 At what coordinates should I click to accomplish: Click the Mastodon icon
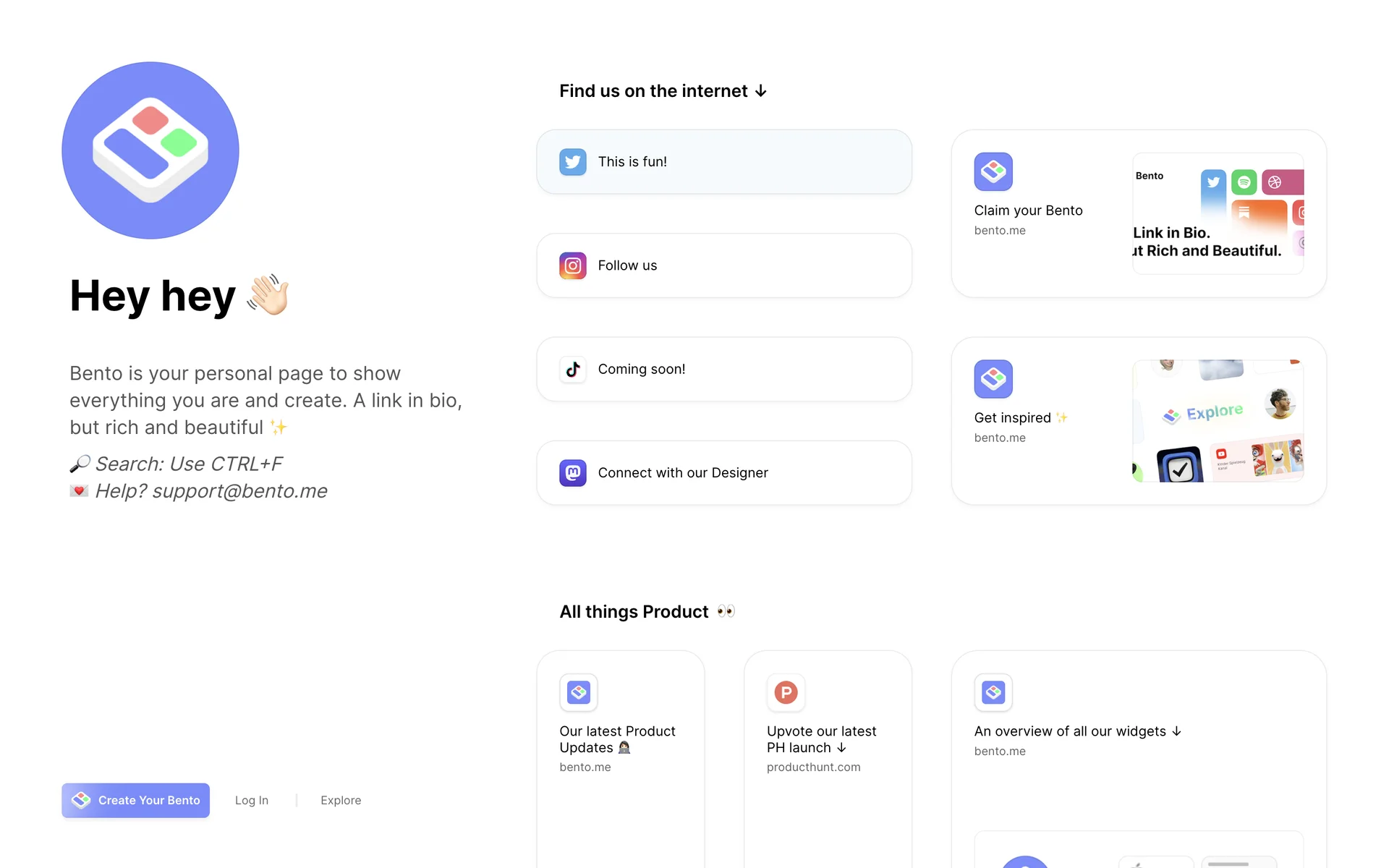(x=572, y=473)
